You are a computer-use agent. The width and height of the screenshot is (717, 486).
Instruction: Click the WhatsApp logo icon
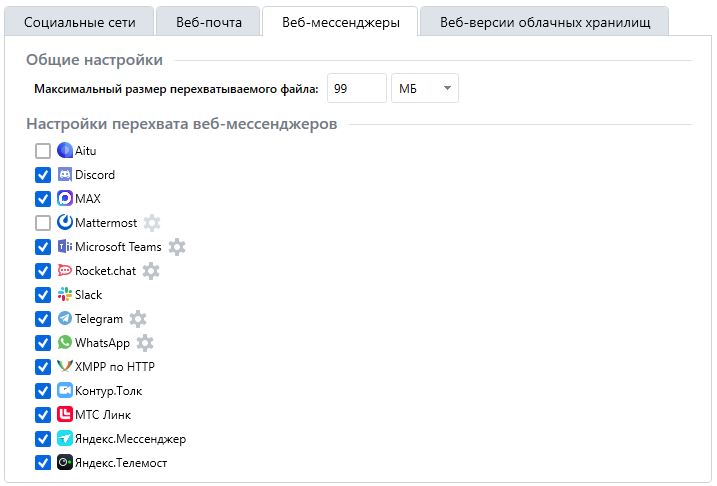tap(64, 342)
